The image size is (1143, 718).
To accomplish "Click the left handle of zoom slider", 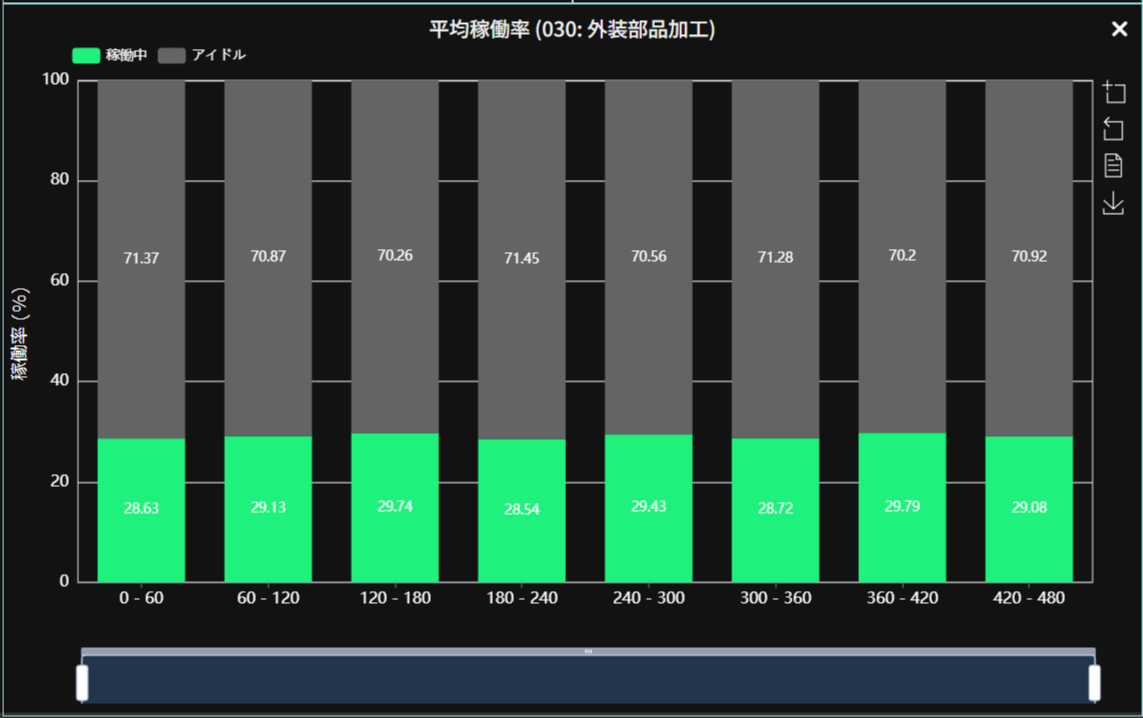I will pos(82,683).
